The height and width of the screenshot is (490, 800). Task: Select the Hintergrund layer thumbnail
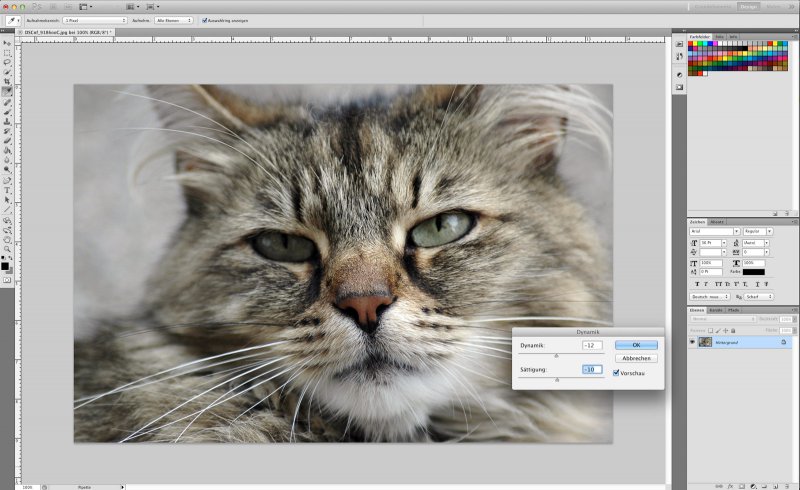coord(705,342)
